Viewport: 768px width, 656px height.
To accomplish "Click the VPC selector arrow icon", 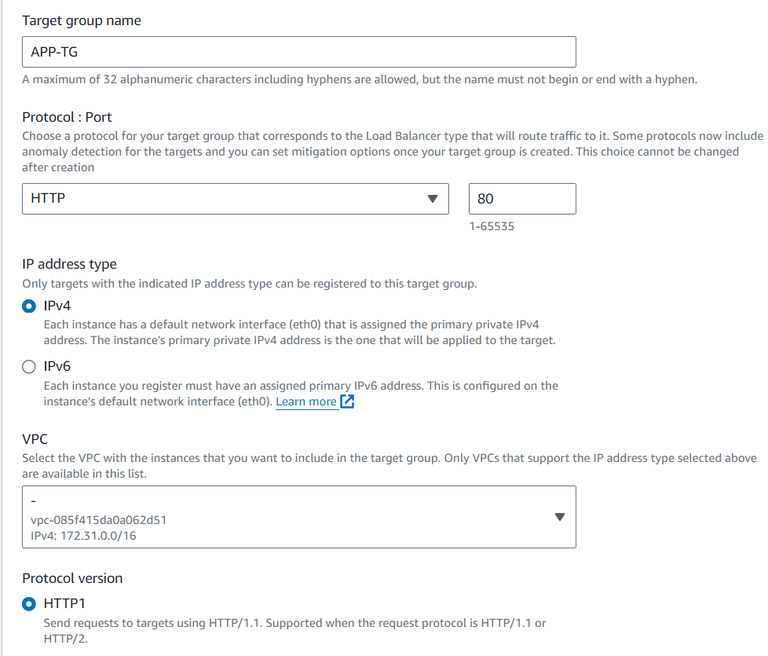I will pyautogui.click(x=559, y=517).
